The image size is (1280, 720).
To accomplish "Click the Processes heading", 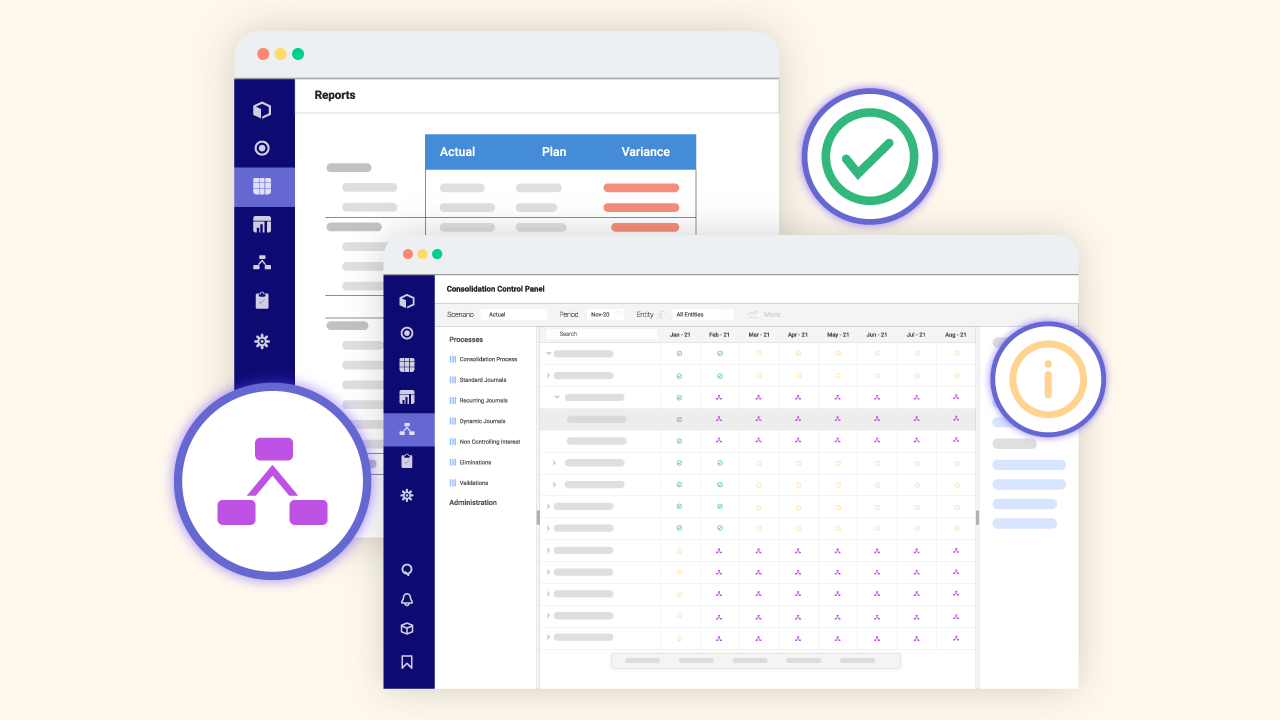I will click(x=466, y=340).
